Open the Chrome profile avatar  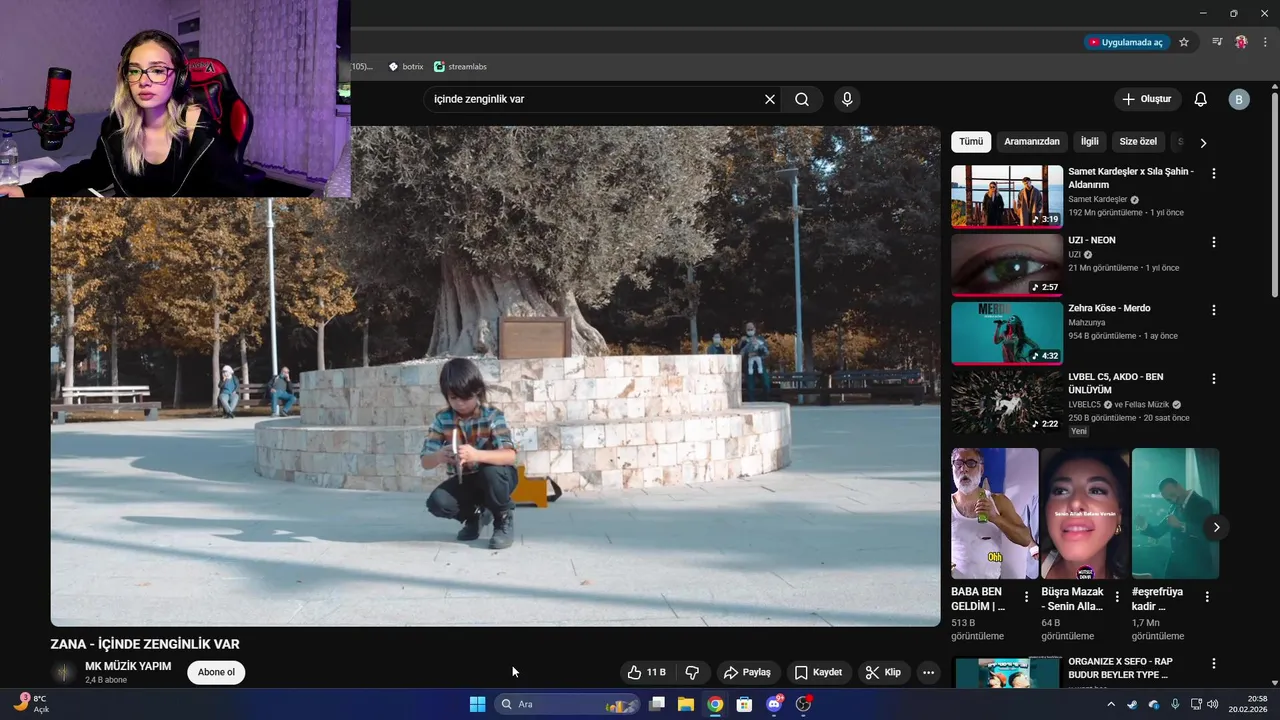click(1241, 42)
